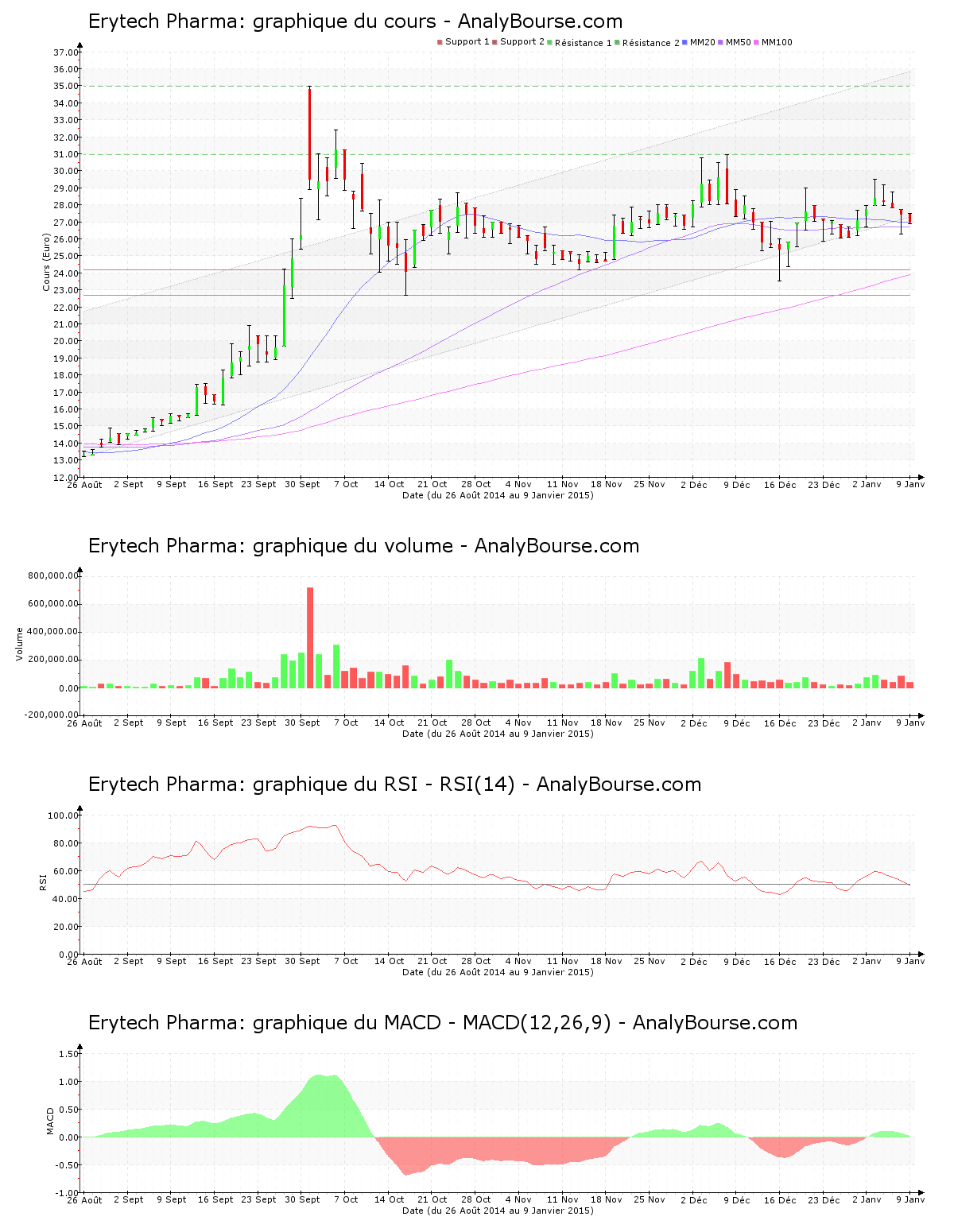Click '26 Août' date on price chart axis
954x1232 pixels.
[x=84, y=484]
